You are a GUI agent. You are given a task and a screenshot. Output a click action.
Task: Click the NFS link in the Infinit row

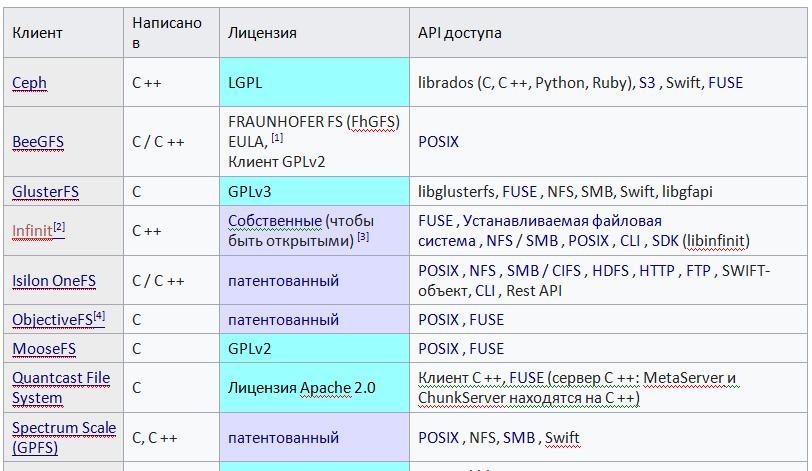point(499,241)
